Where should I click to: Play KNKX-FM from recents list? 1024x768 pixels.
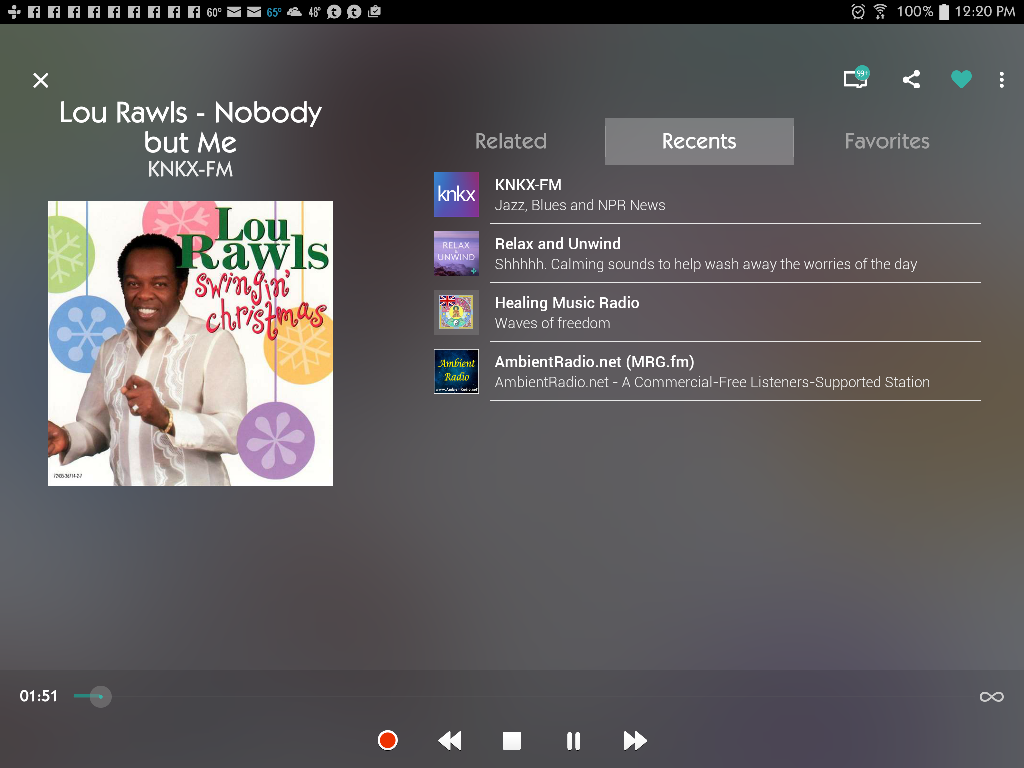tap(707, 195)
